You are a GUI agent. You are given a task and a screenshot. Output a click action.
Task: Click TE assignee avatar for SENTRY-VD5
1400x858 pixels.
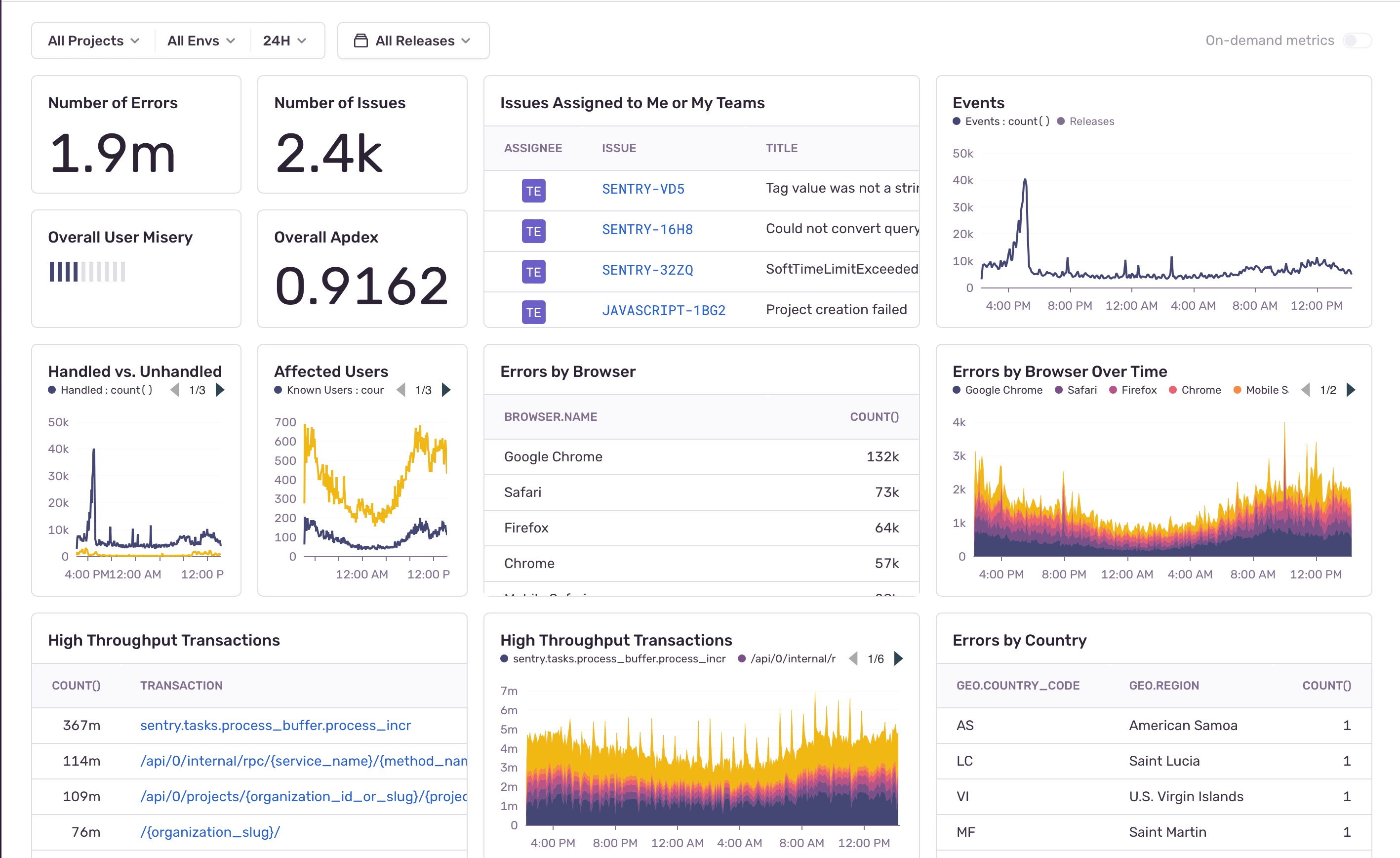(x=533, y=191)
